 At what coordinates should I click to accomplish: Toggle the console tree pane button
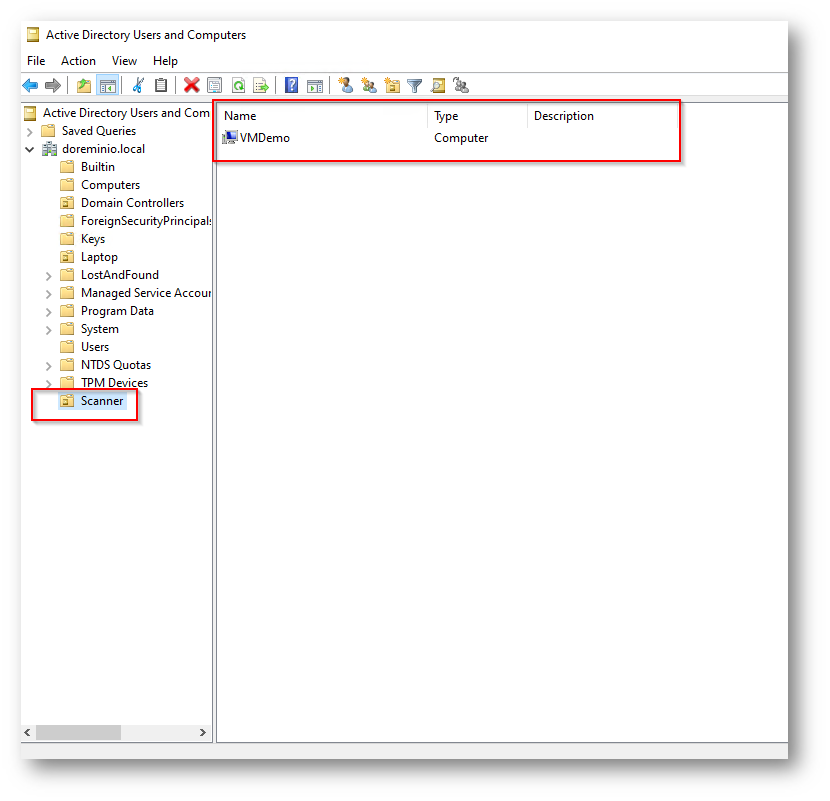pyautogui.click(x=108, y=85)
